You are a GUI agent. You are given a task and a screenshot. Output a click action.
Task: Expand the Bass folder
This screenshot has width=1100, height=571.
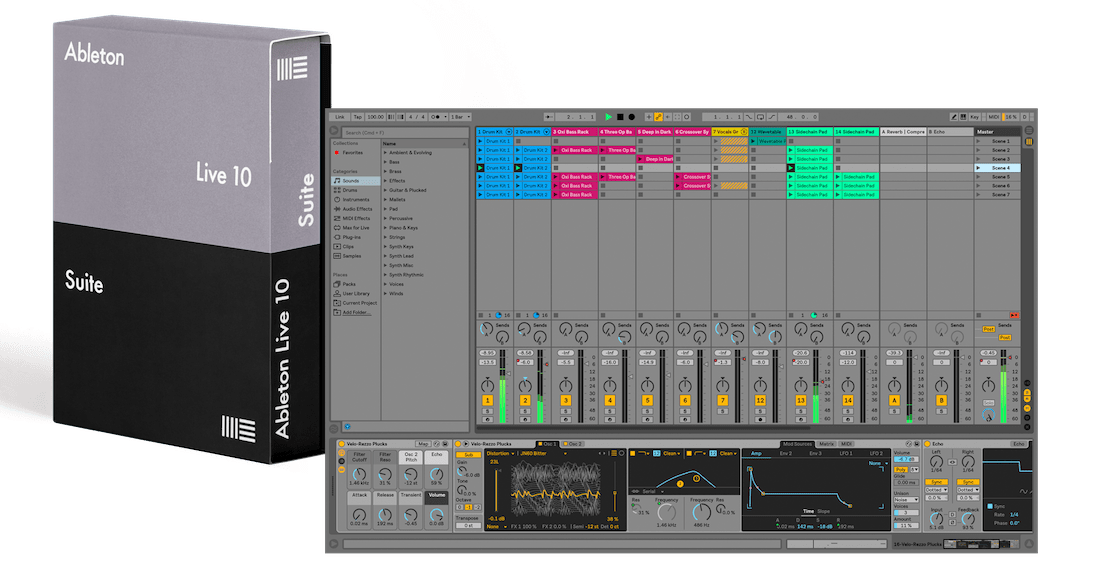pyautogui.click(x=385, y=162)
